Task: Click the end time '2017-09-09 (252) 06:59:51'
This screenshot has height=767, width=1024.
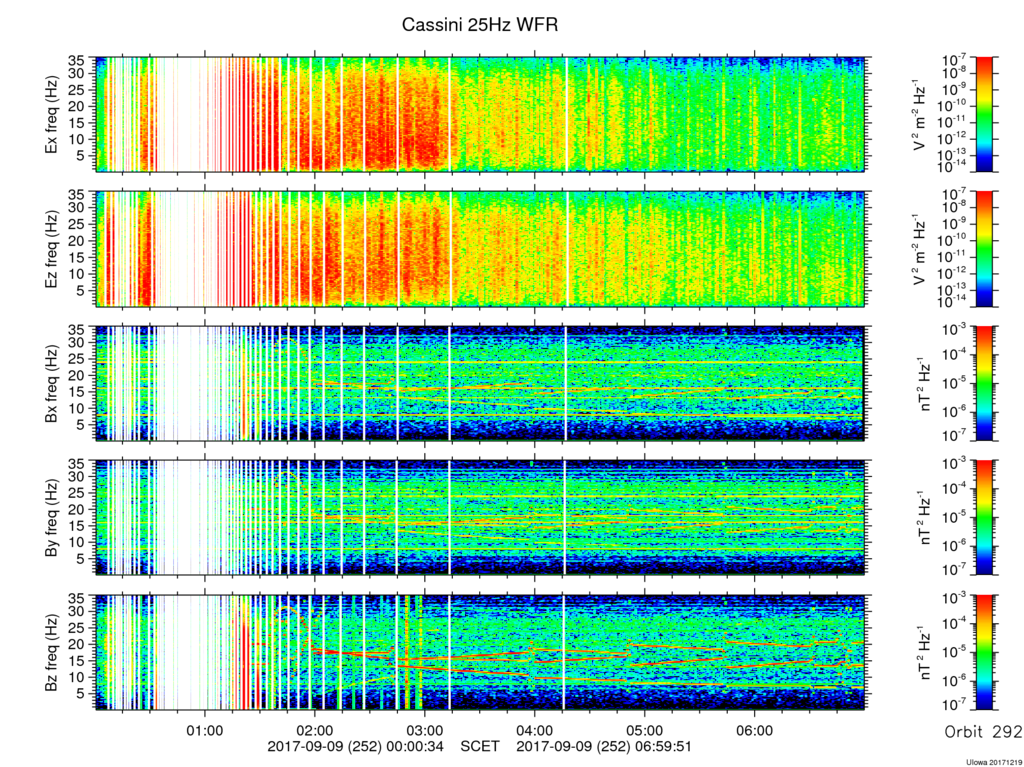Action: 604,746
